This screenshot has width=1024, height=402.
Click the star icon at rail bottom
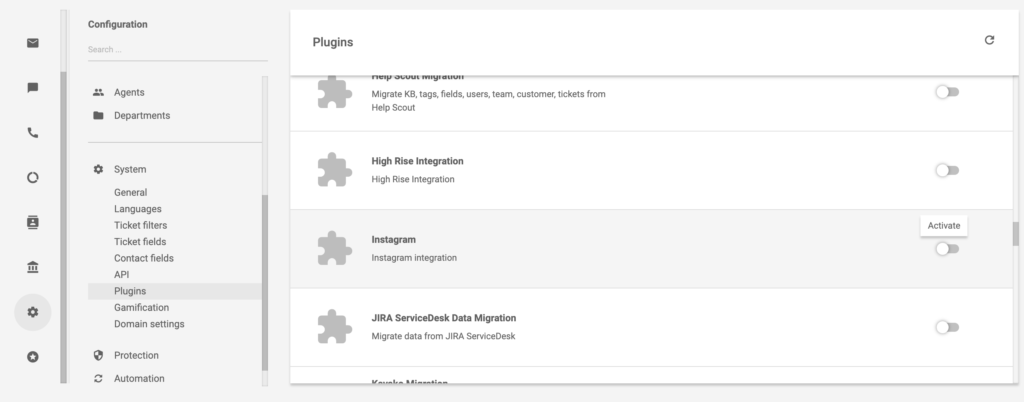point(33,356)
